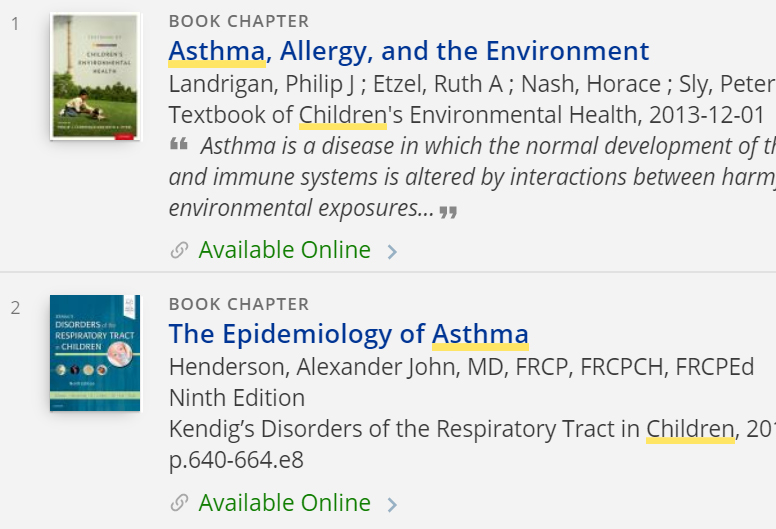Open 'Asthma, Allergy, and the Environment' title
The width and height of the screenshot is (776, 529).
[x=409, y=51]
